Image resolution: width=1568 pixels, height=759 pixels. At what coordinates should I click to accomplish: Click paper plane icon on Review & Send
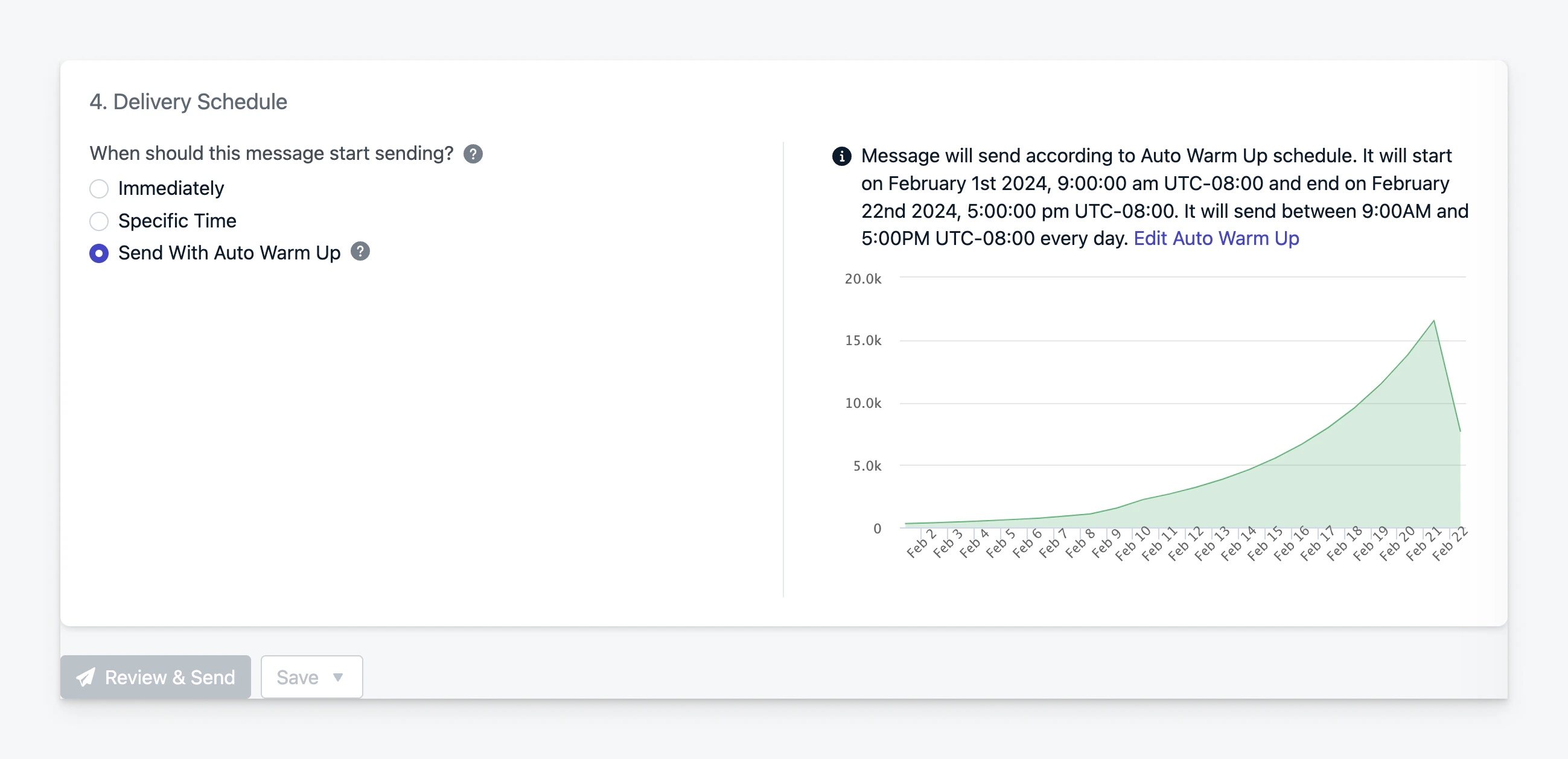[85, 677]
